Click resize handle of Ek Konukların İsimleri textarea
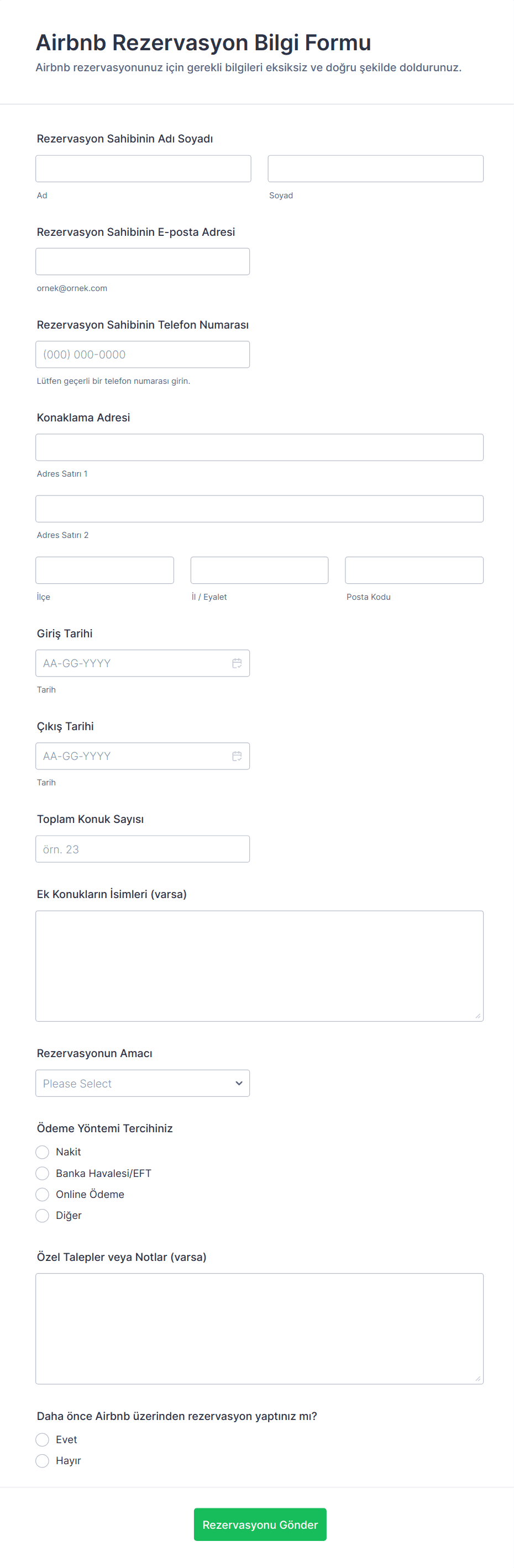 [478, 1015]
